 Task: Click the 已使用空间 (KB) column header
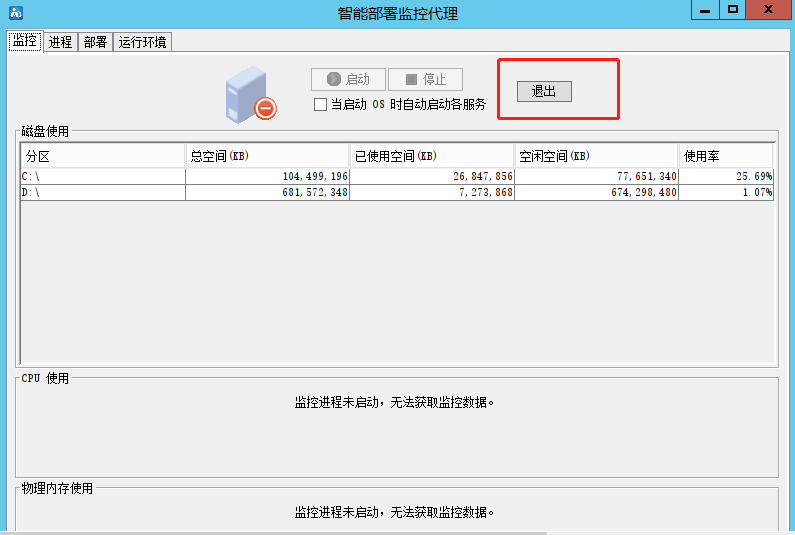click(x=432, y=156)
